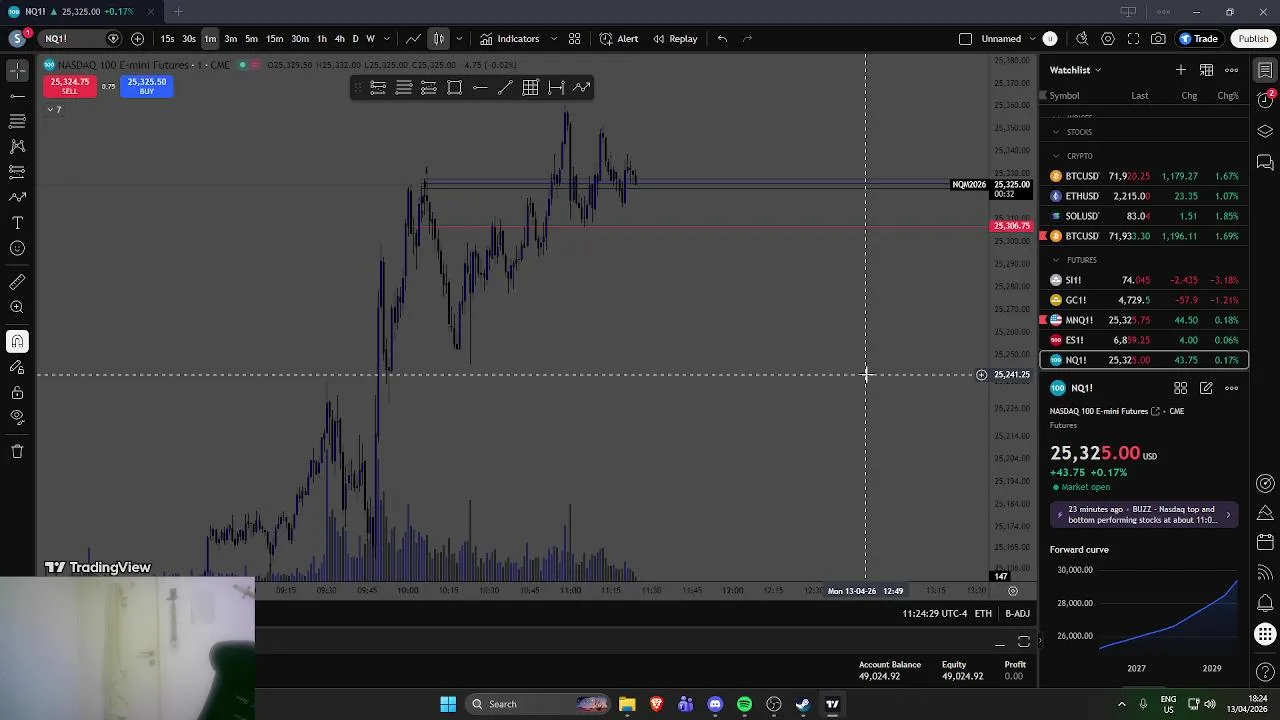Take a chart snapshot with camera
Image resolution: width=1280 pixels, height=720 pixels.
1158,39
